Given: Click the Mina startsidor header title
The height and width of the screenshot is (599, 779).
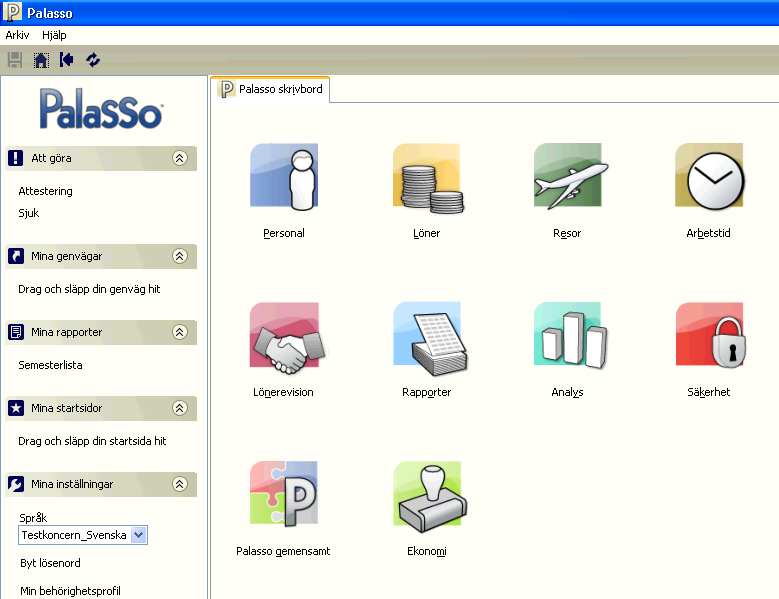Looking at the screenshot, I should (67, 408).
